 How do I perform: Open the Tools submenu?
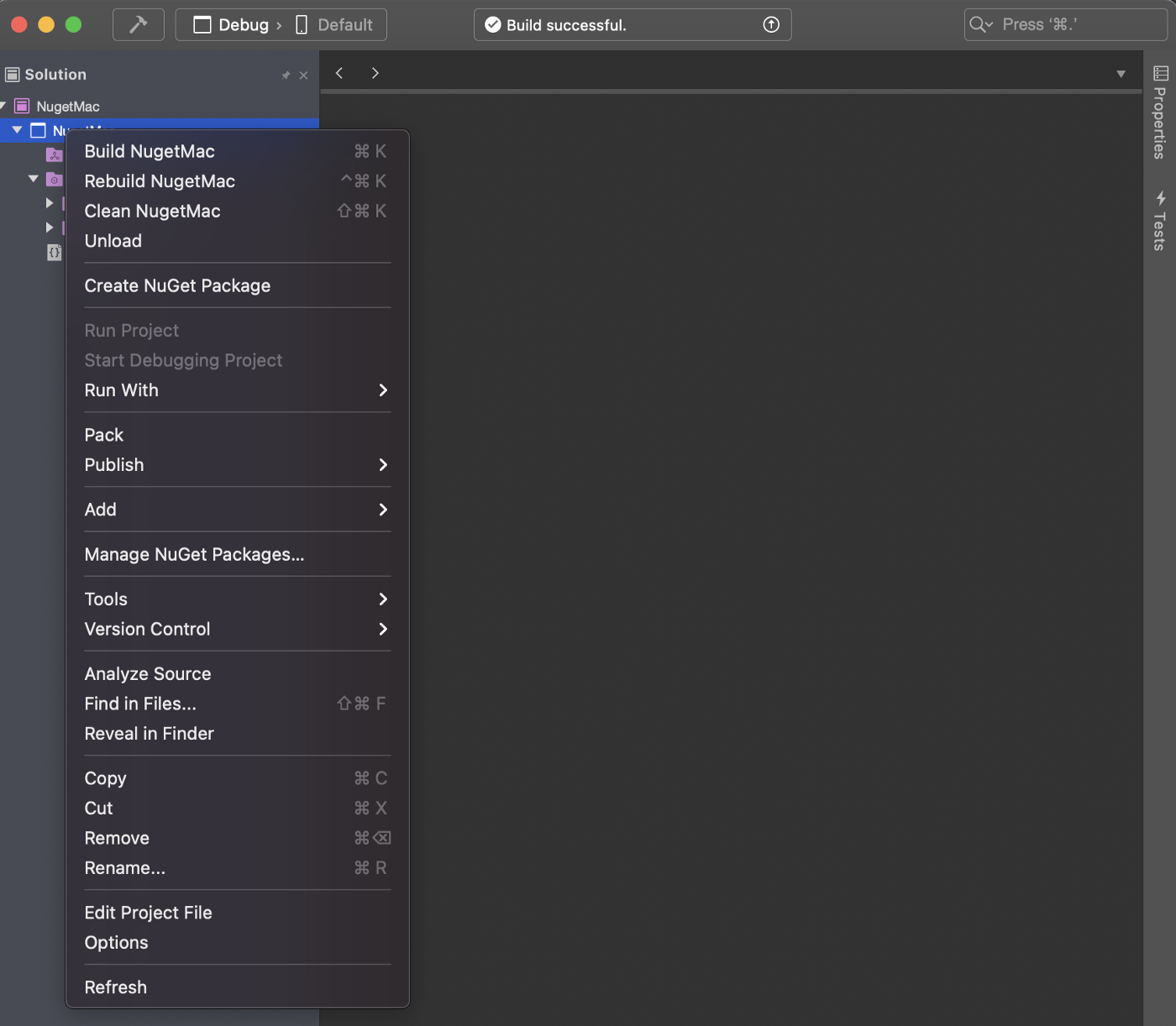tap(238, 599)
